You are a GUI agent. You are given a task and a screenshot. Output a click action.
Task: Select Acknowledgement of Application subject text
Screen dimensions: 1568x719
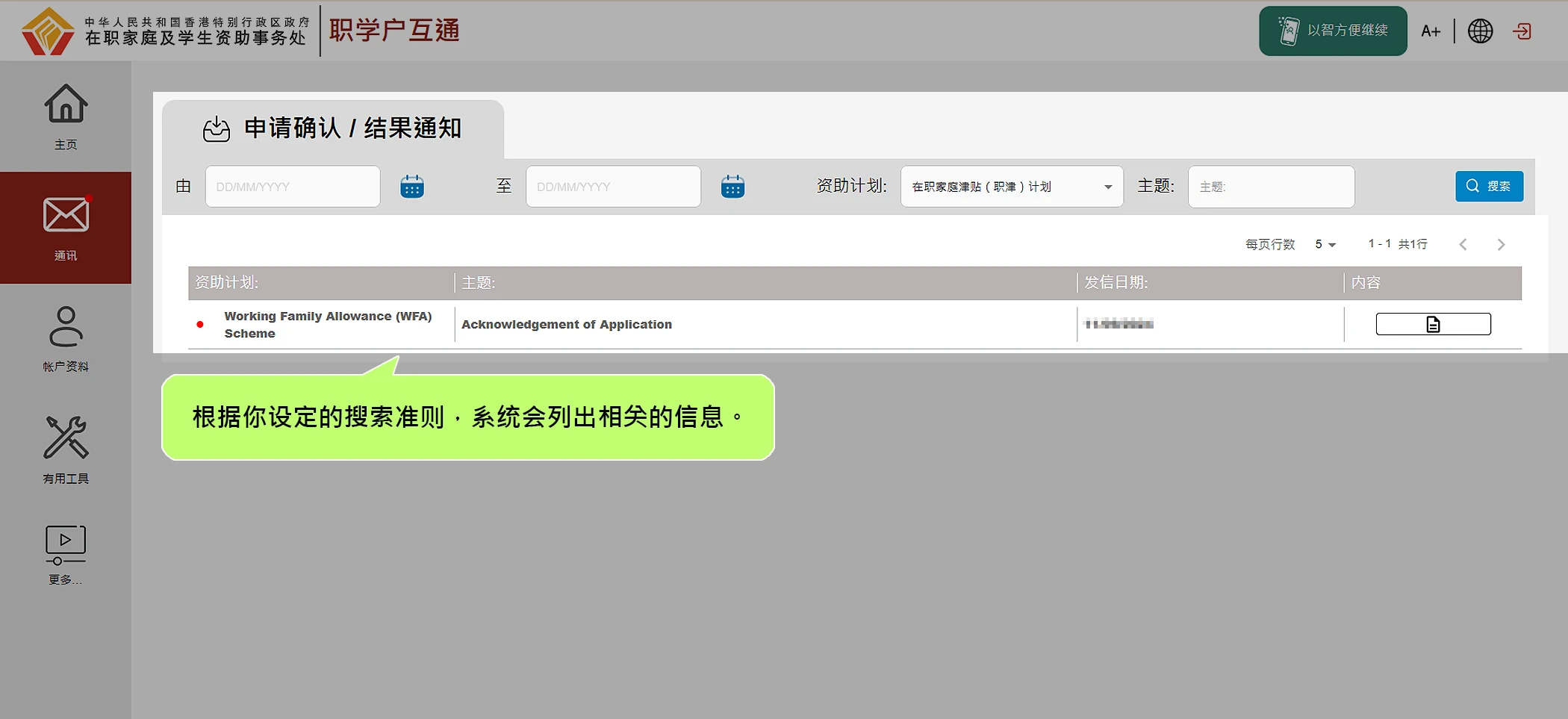click(x=567, y=324)
